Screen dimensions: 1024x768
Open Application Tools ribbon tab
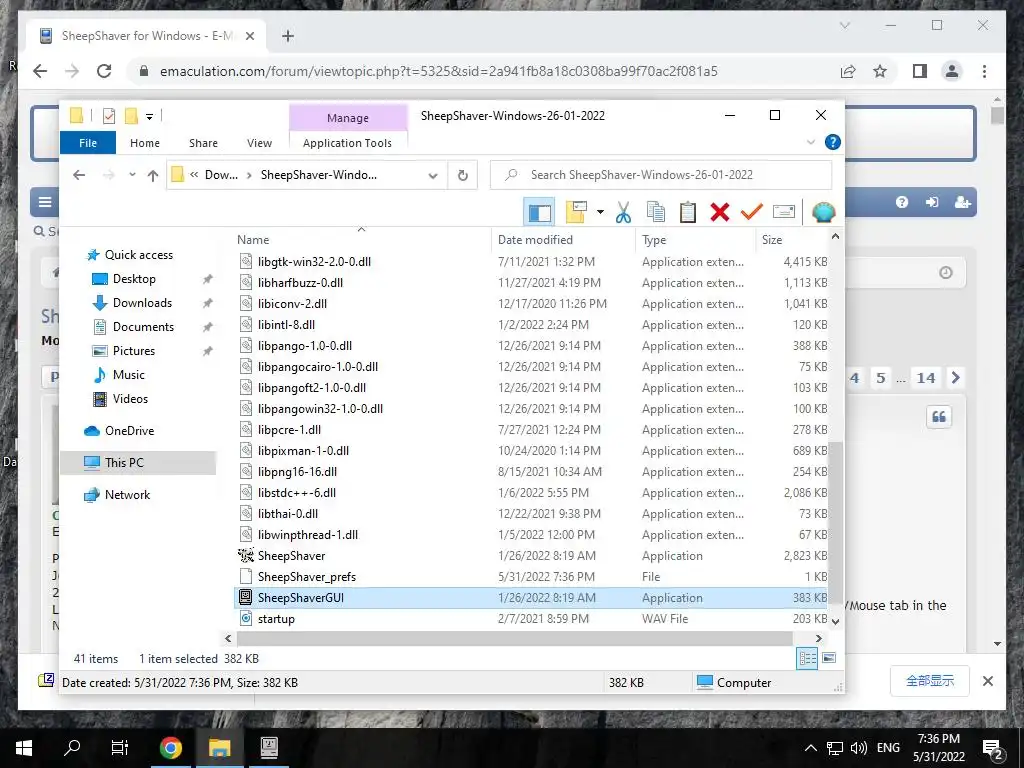point(347,143)
